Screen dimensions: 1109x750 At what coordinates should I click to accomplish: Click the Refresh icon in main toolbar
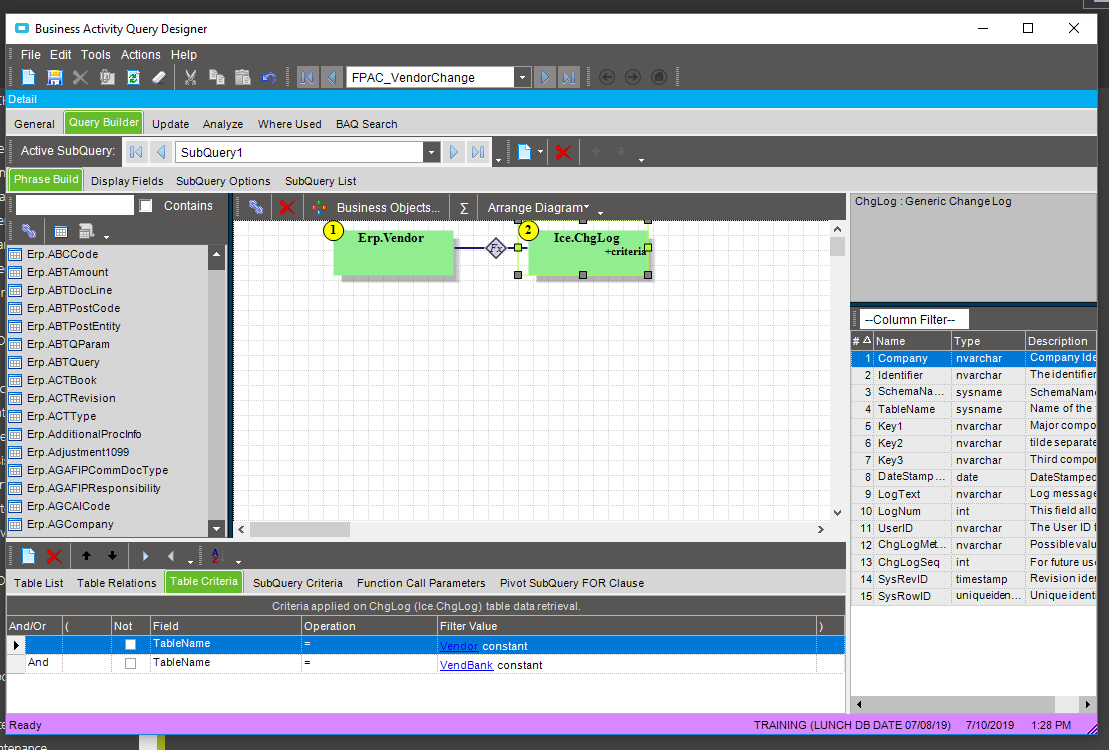132,77
